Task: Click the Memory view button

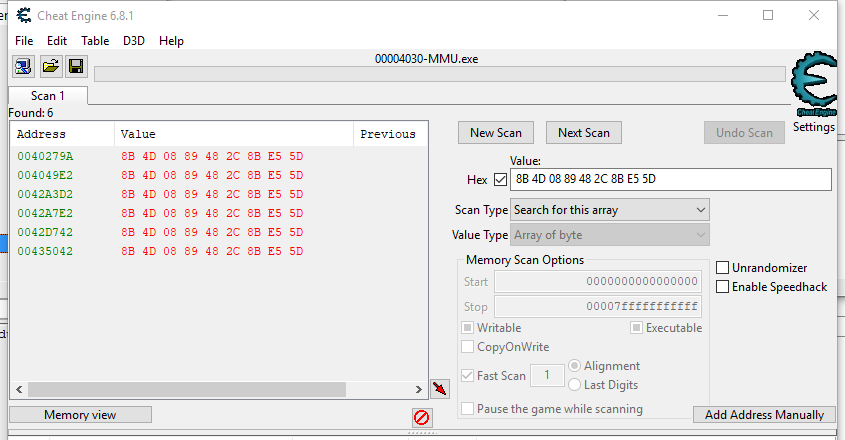Action: coord(80,415)
